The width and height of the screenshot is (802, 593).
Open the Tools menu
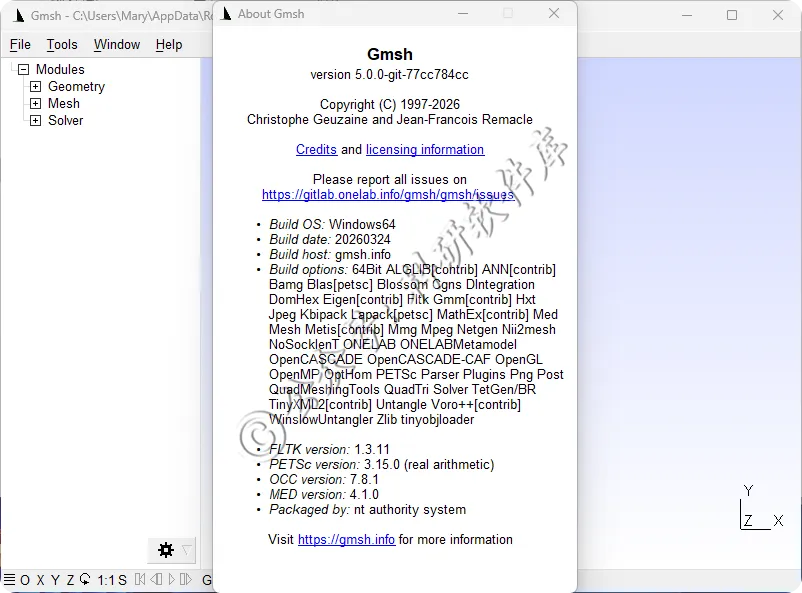(x=62, y=45)
